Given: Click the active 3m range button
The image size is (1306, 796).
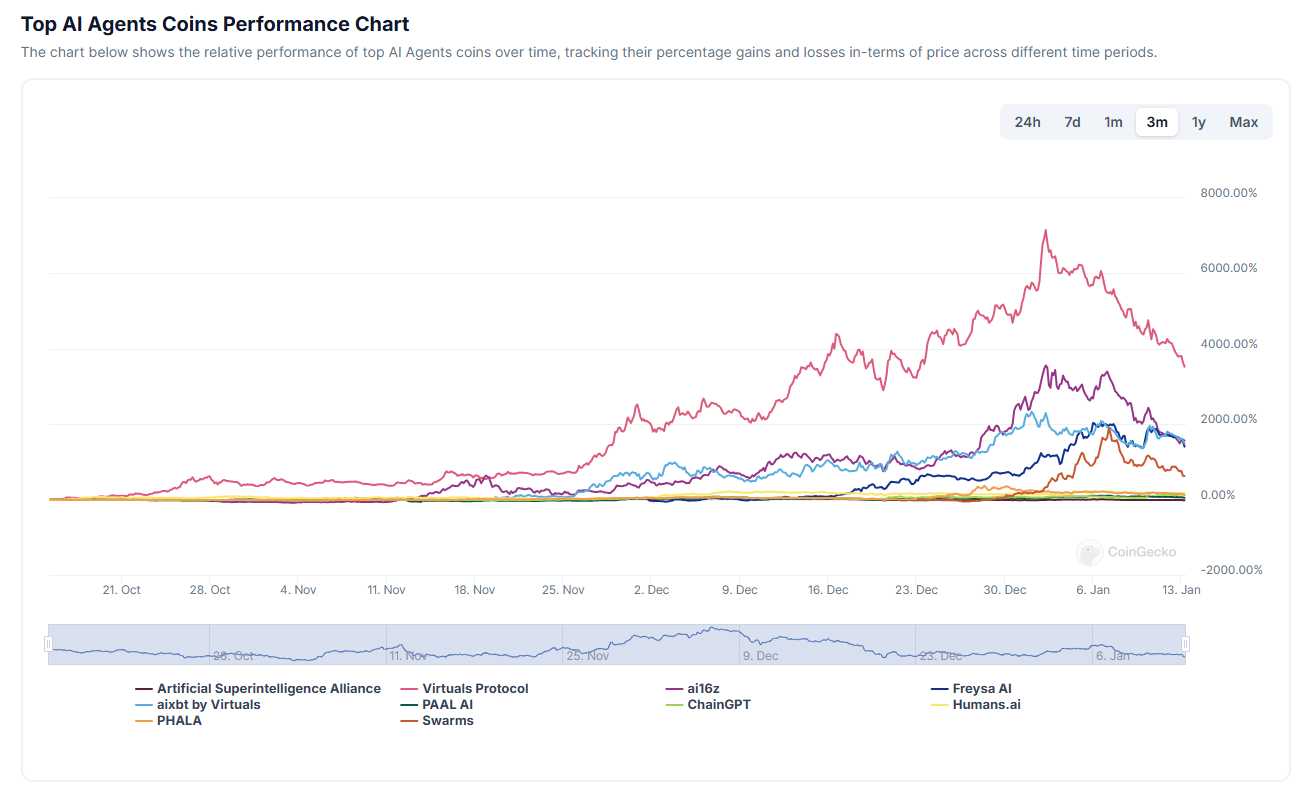Looking at the screenshot, I should click(x=1156, y=121).
